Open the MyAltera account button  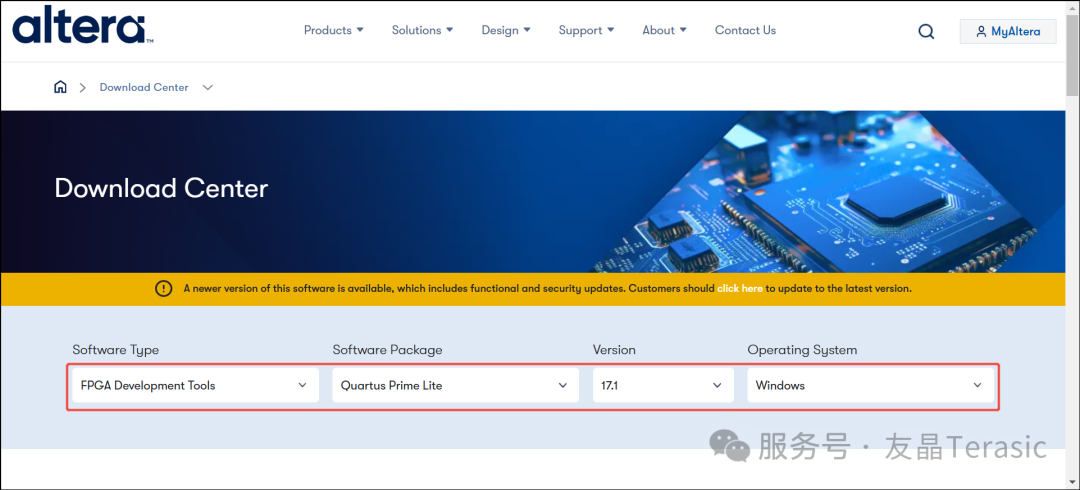pos(1008,31)
